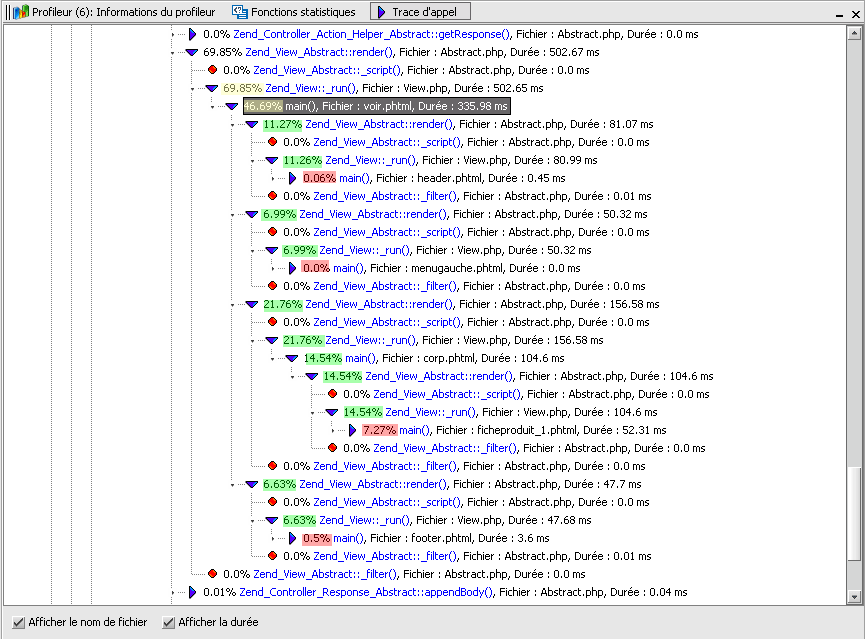Collapse 14.54% Zend_View::_run() triangle
865x639 pixels.
[x=332, y=412]
